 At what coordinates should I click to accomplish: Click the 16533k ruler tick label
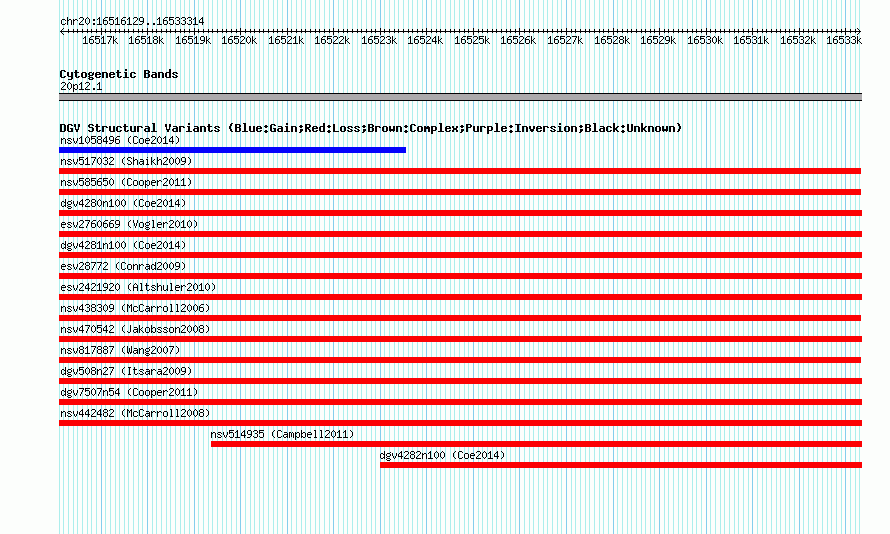pos(844,40)
